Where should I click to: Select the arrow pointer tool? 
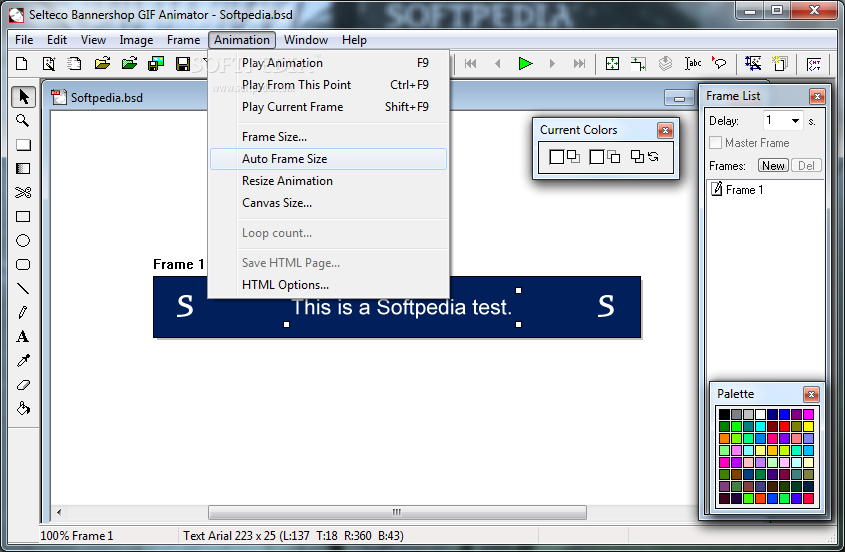[x=23, y=96]
